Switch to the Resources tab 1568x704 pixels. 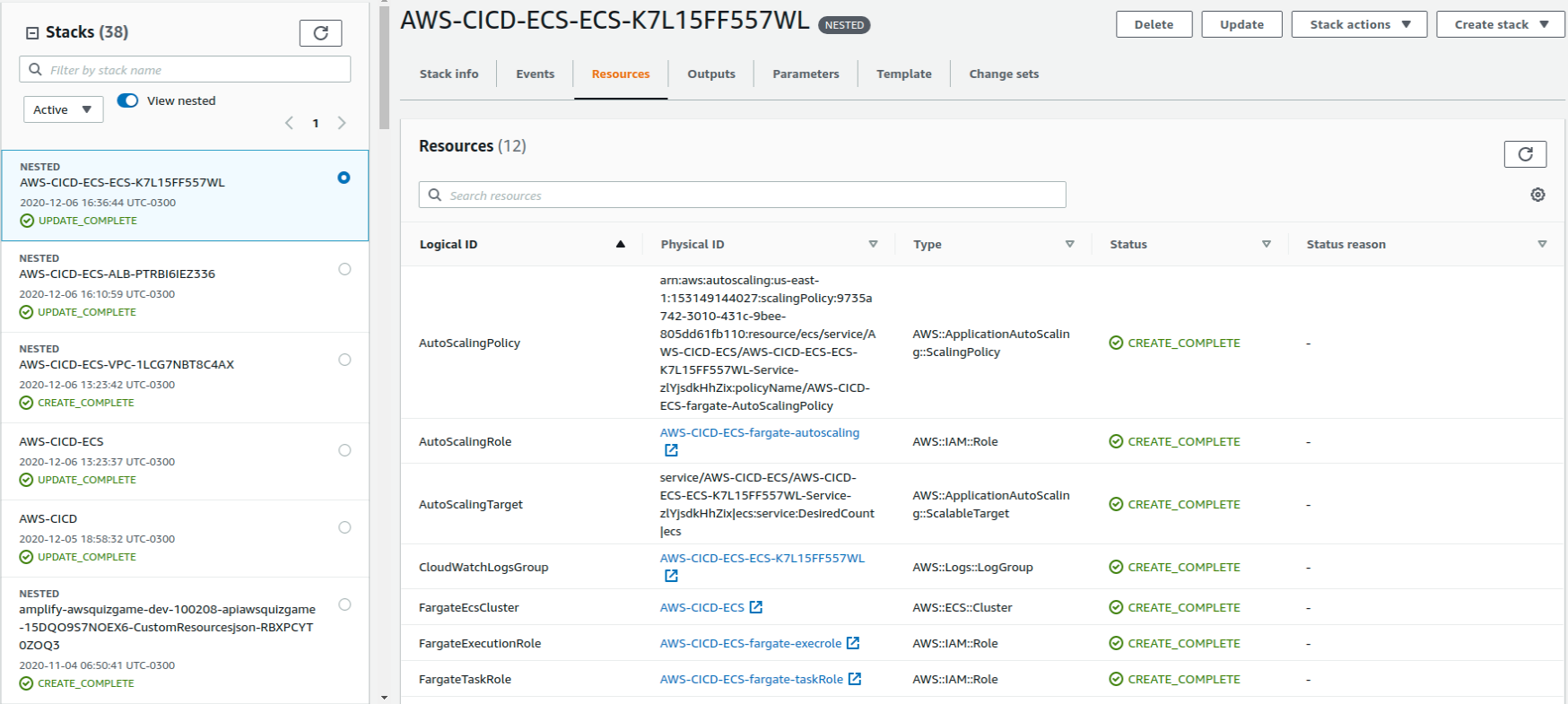point(621,74)
